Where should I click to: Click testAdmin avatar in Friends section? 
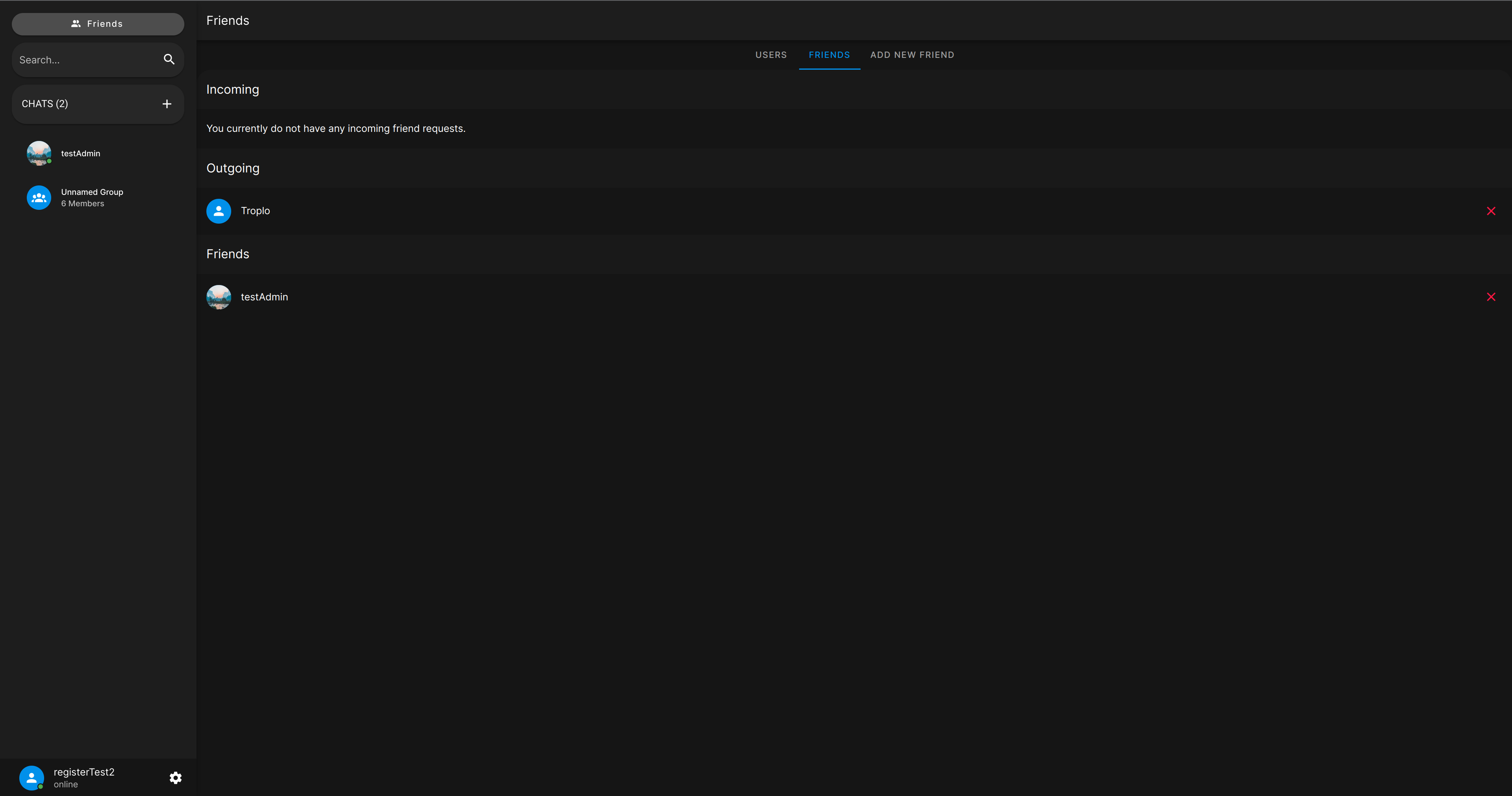218,297
